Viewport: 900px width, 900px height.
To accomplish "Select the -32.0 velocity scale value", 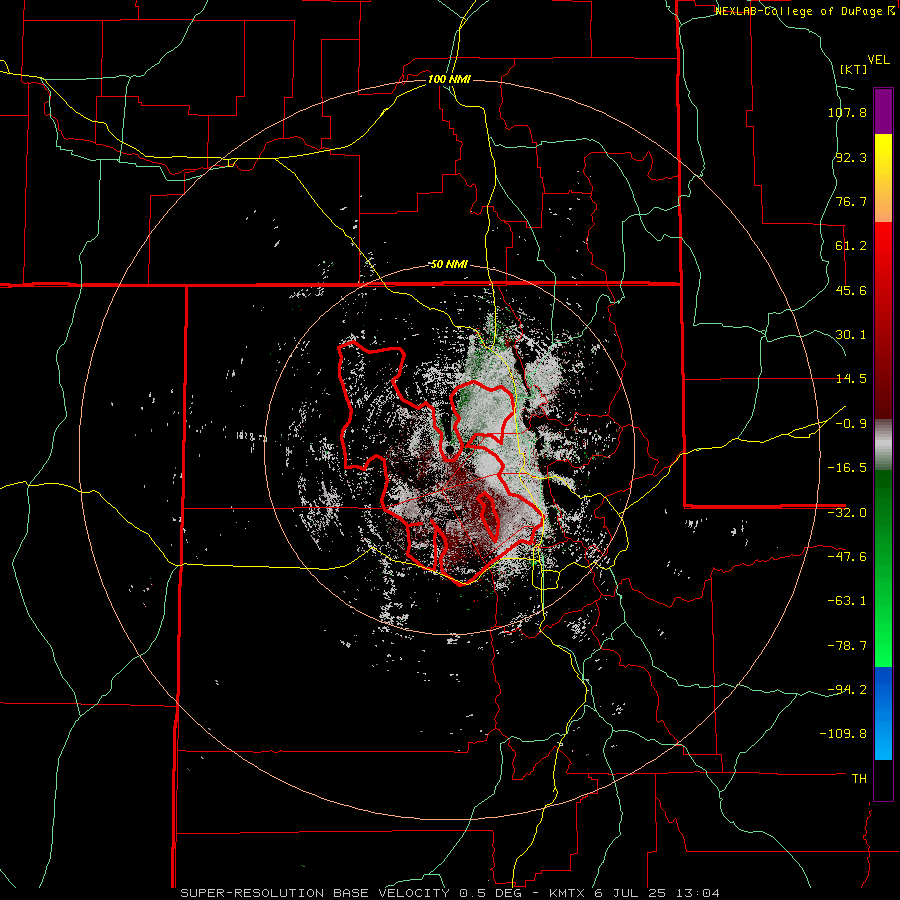I will [x=847, y=513].
